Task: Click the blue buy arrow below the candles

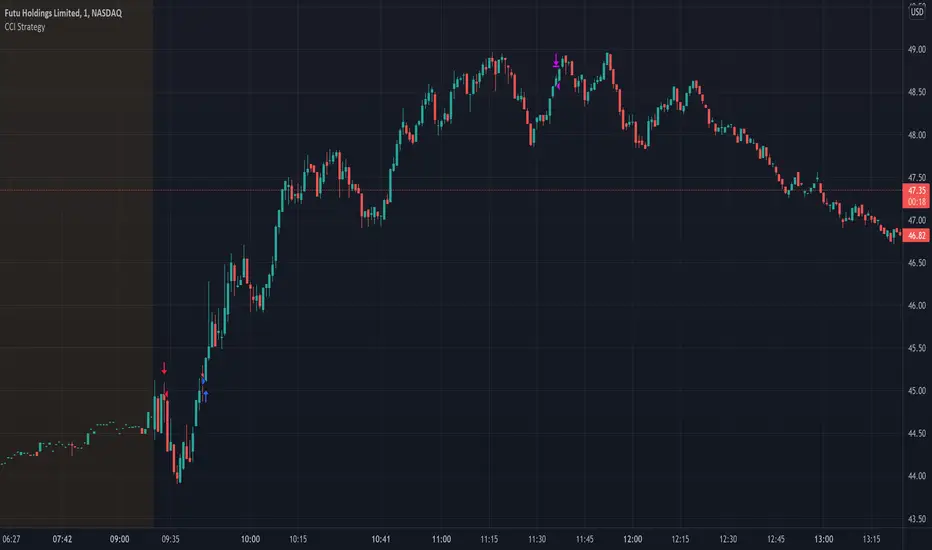Action: click(x=205, y=396)
